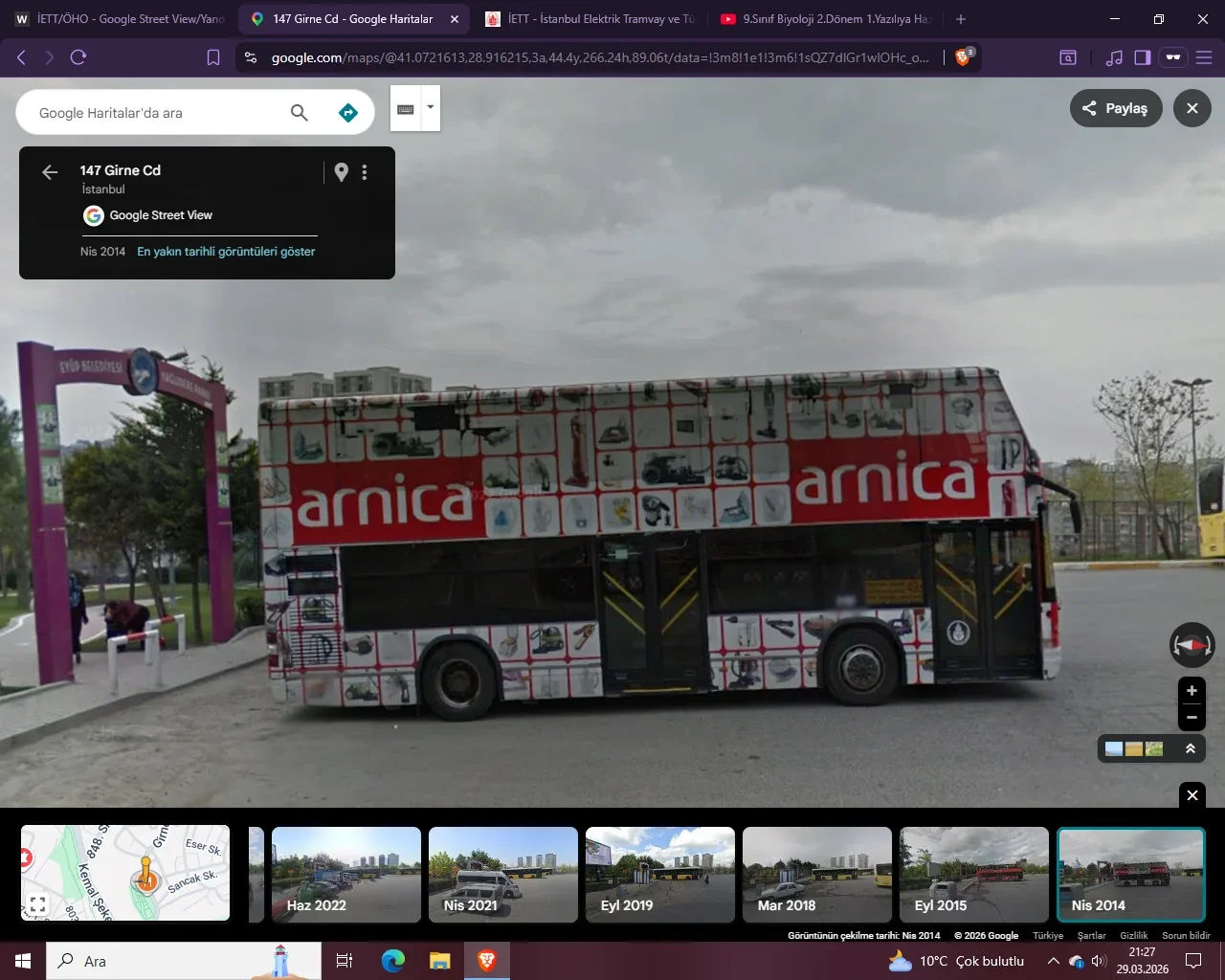The image size is (1225, 980).
Task: Click the compass rotation control
Action: (x=1192, y=645)
